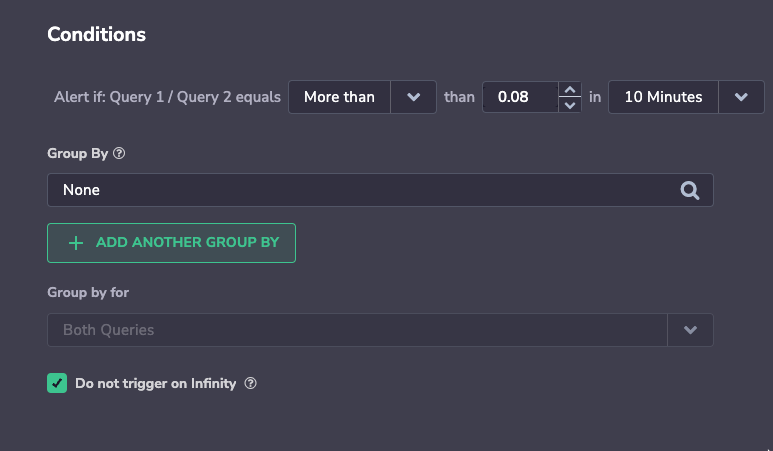
Task: Open the 10 Minutes timeframe chevron
Action: 741,97
